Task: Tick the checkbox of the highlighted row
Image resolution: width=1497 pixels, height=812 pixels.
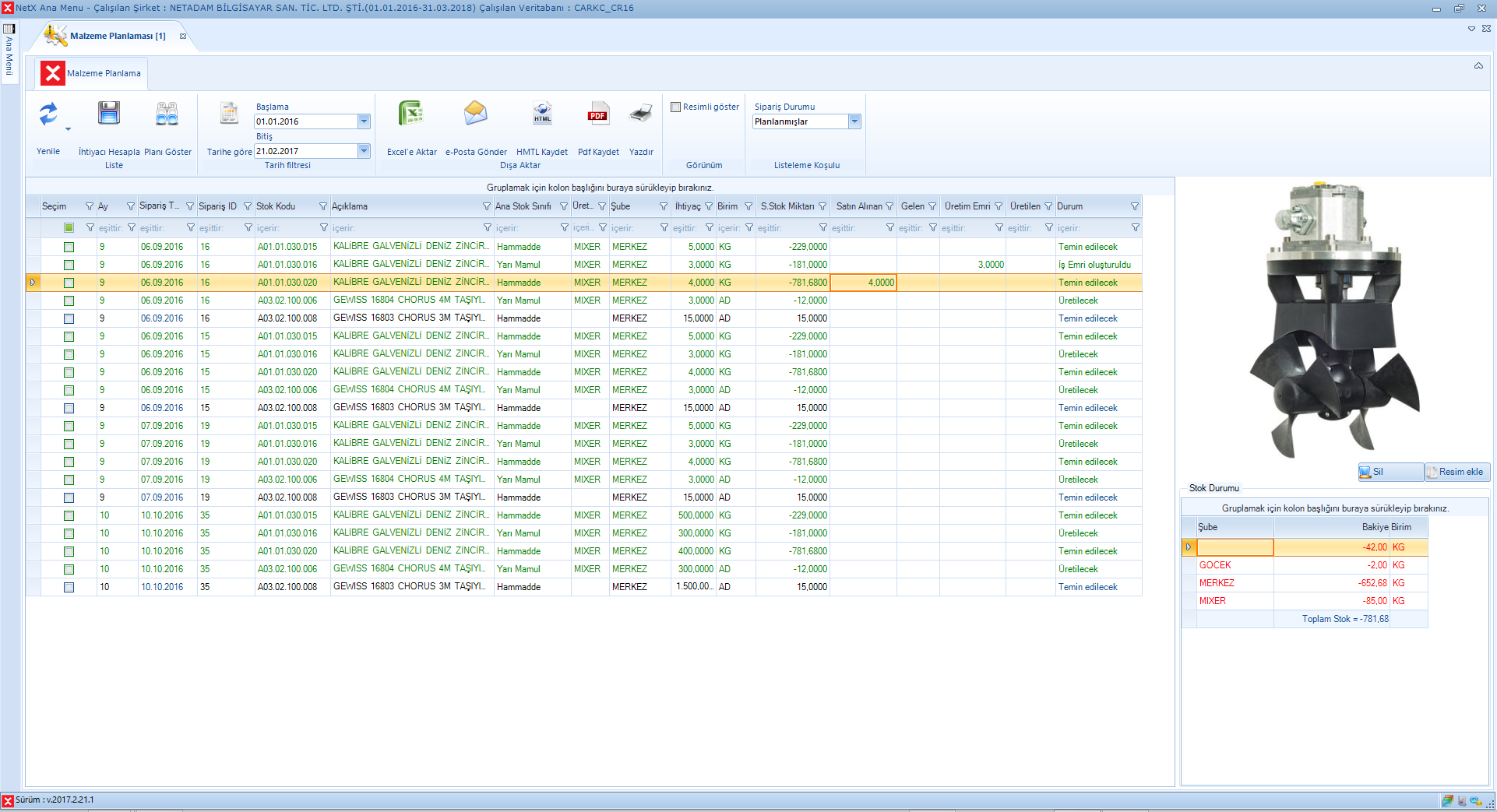Action: point(69,283)
